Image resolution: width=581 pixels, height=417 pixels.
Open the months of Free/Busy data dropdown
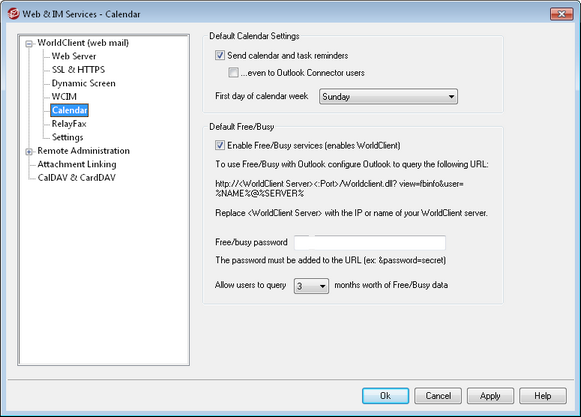[x=311, y=286]
